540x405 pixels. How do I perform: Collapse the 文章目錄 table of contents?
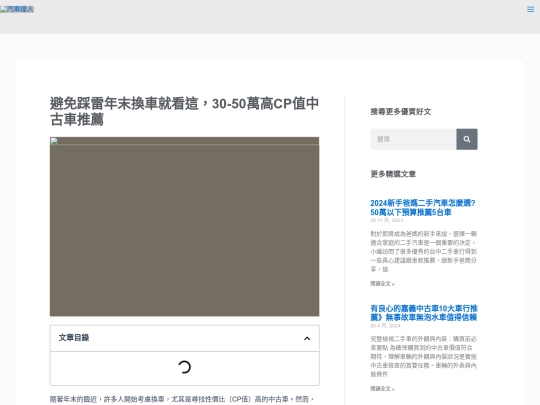tap(307, 338)
